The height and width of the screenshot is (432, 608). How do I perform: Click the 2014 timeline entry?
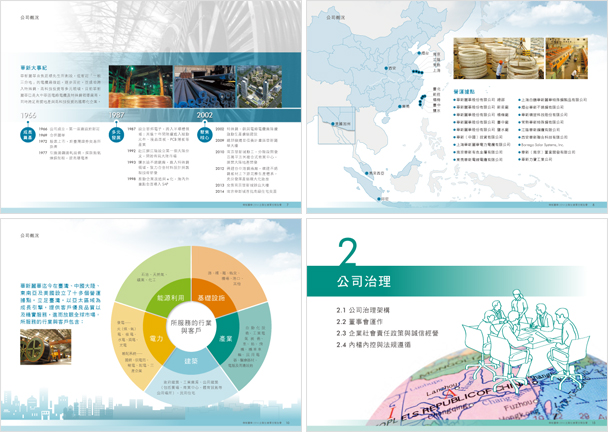(246, 191)
